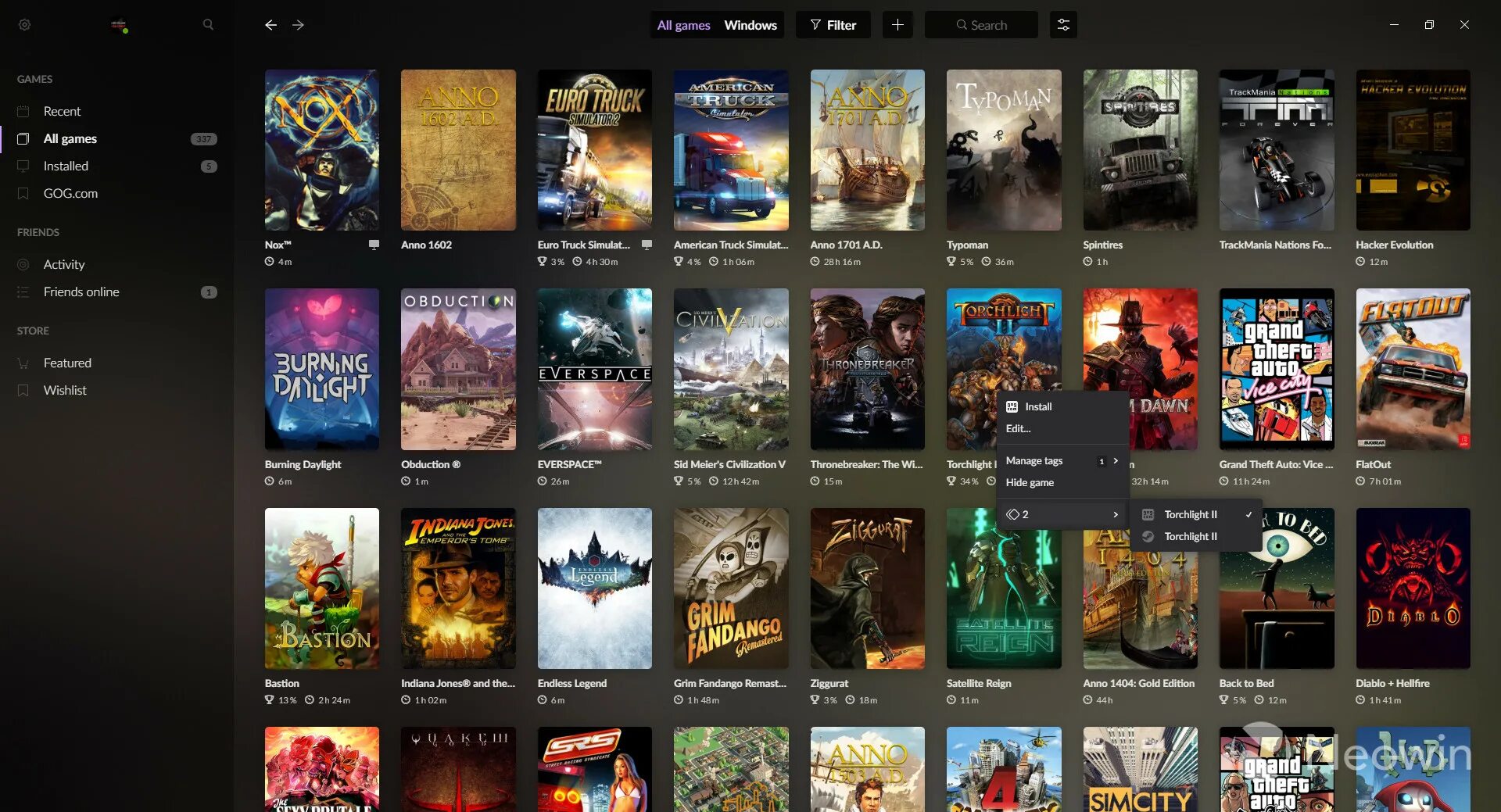Click the trophy icon under American Truck Simulator

pyautogui.click(x=679, y=262)
